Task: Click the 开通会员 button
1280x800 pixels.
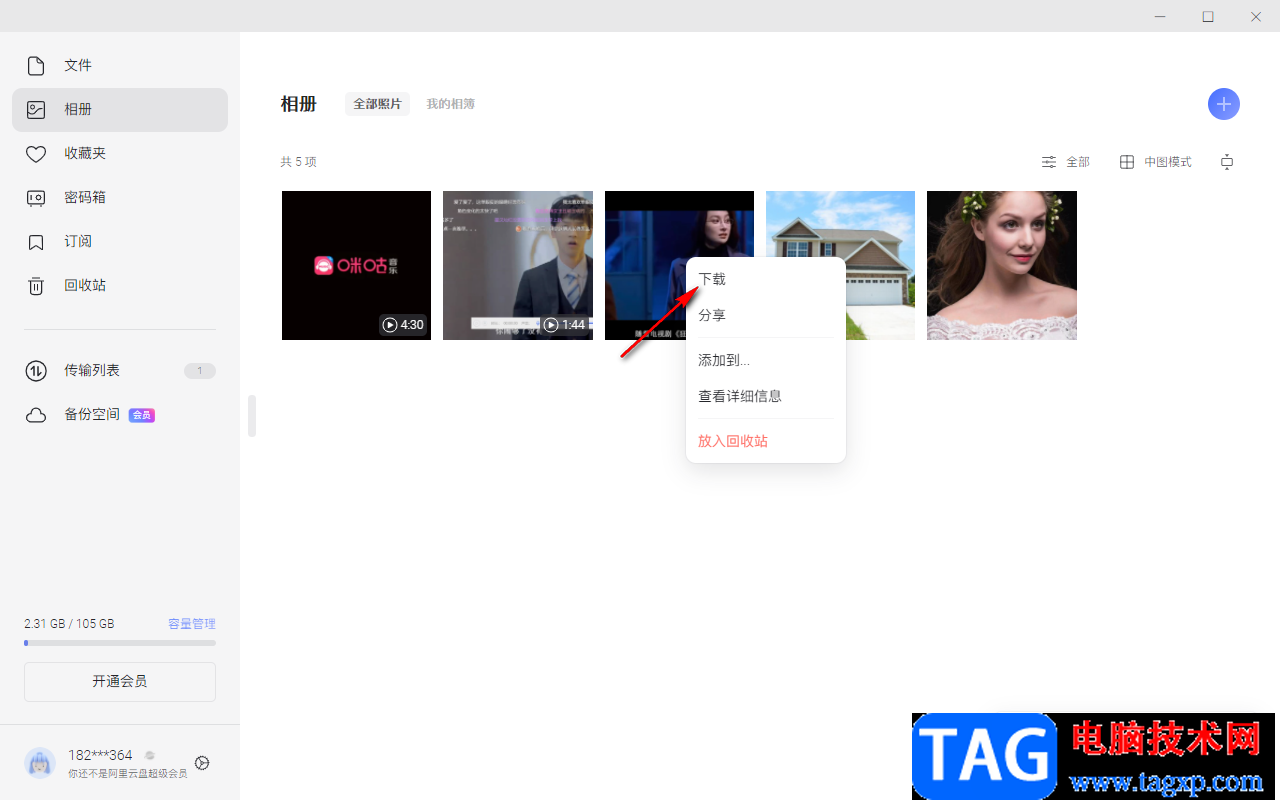Action: pos(120,682)
